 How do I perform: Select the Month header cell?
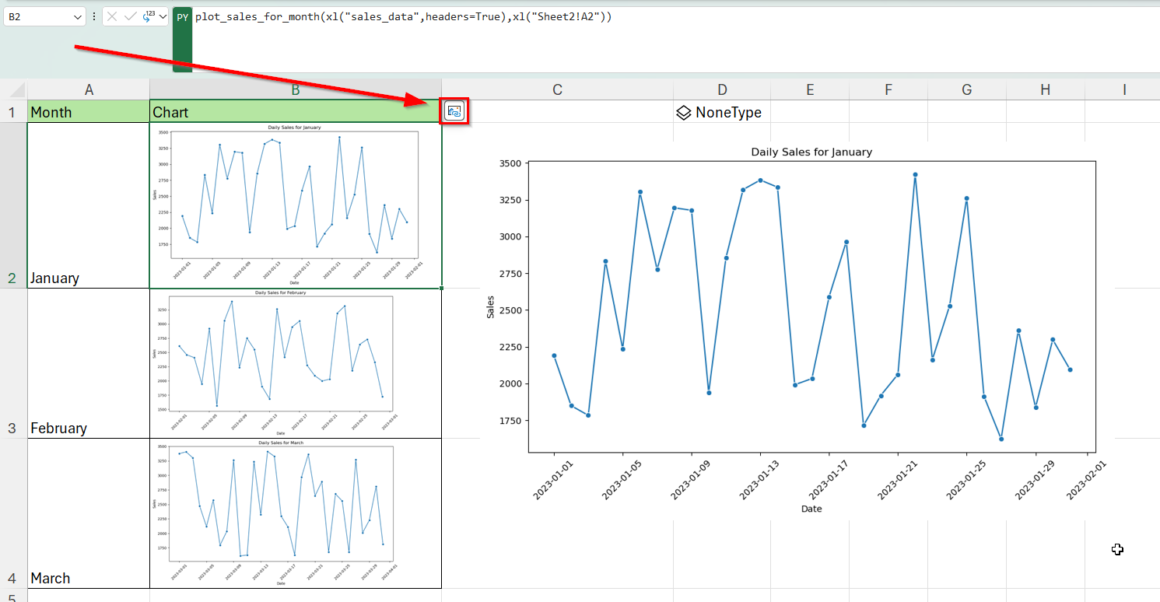[x=88, y=111]
